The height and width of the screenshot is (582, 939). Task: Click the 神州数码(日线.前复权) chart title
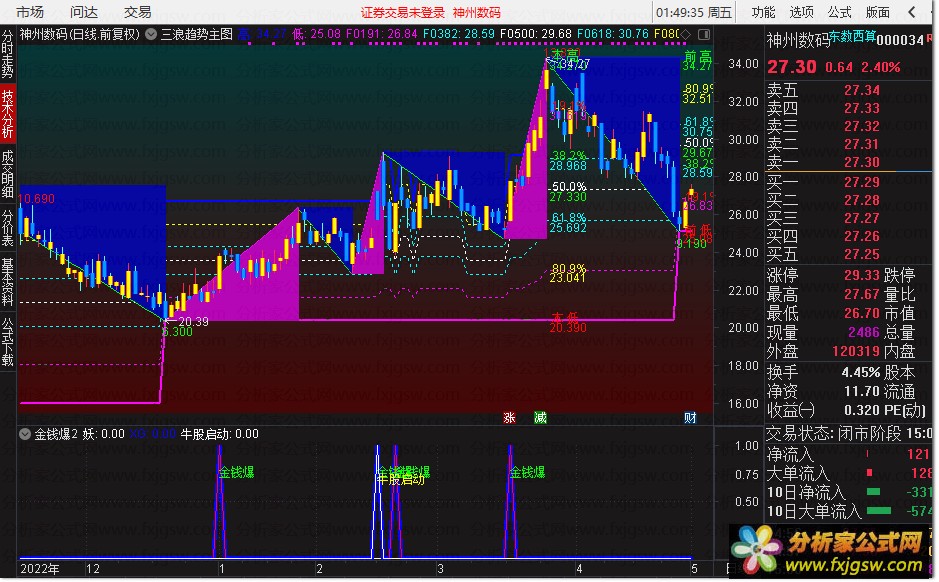80,35
